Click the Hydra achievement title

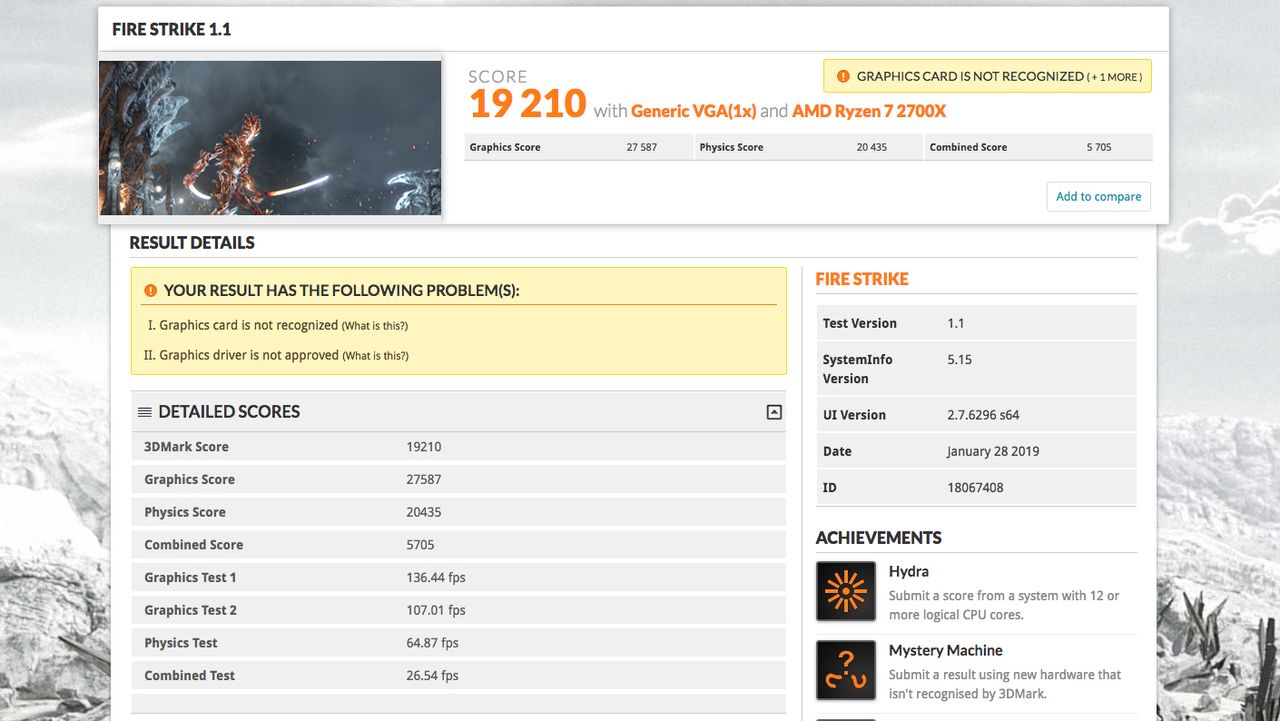click(x=908, y=572)
